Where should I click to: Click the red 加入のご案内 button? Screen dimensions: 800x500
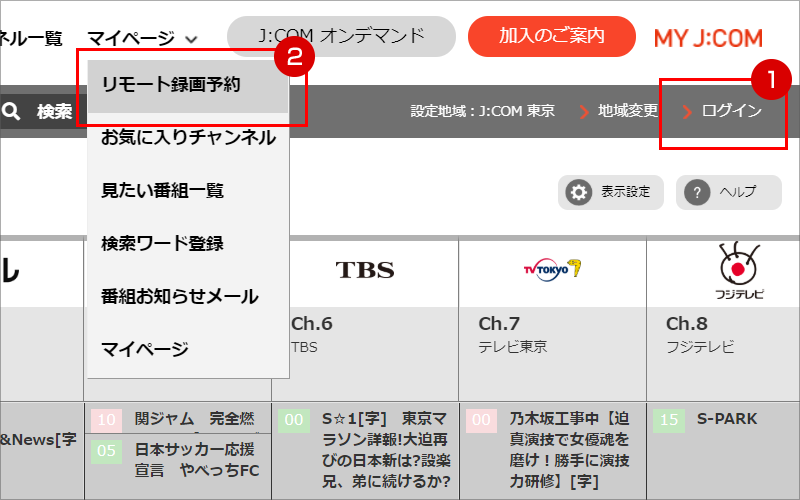pyautogui.click(x=552, y=36)
